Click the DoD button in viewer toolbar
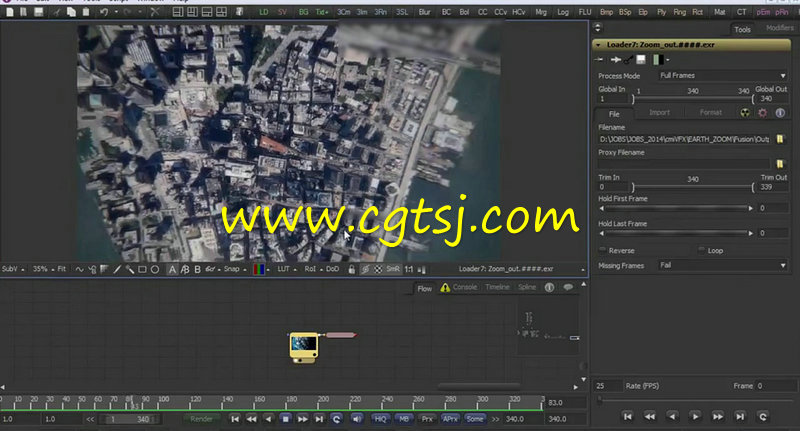Image resolution: width=800 pixels, height=431 pixels. [333, 269]
